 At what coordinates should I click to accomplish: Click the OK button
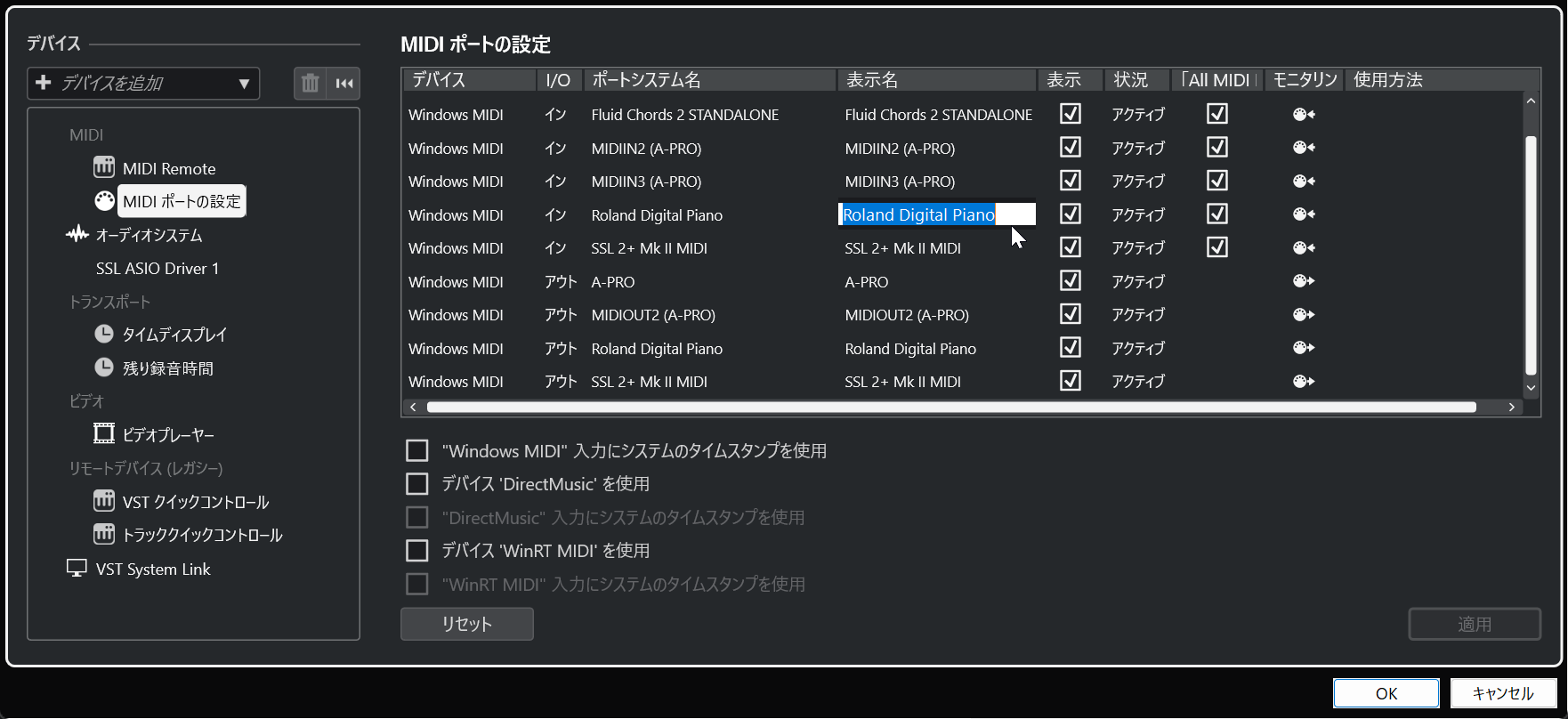click(x=1386, y=693)
